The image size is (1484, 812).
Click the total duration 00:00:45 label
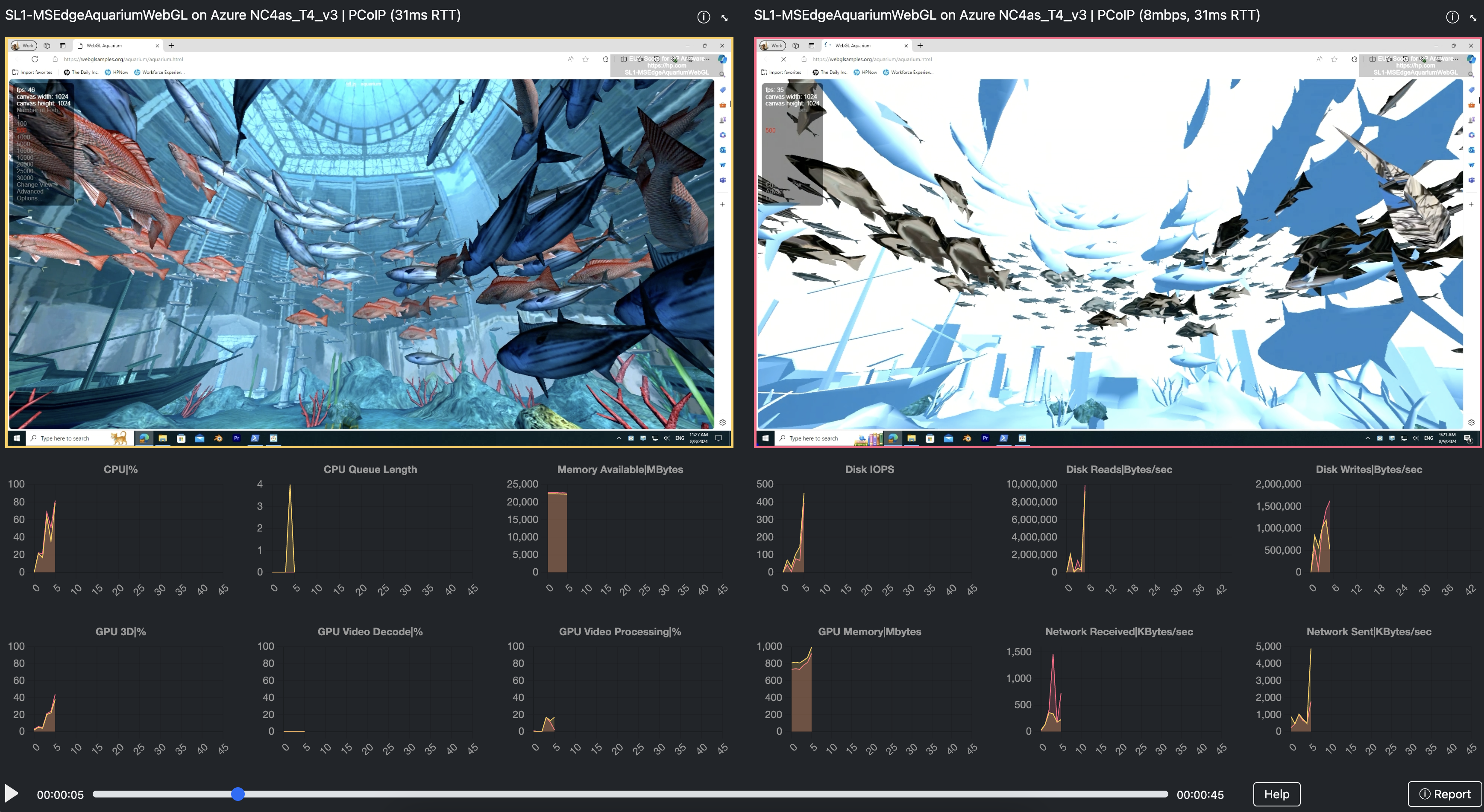click(x=1200, y=795)
